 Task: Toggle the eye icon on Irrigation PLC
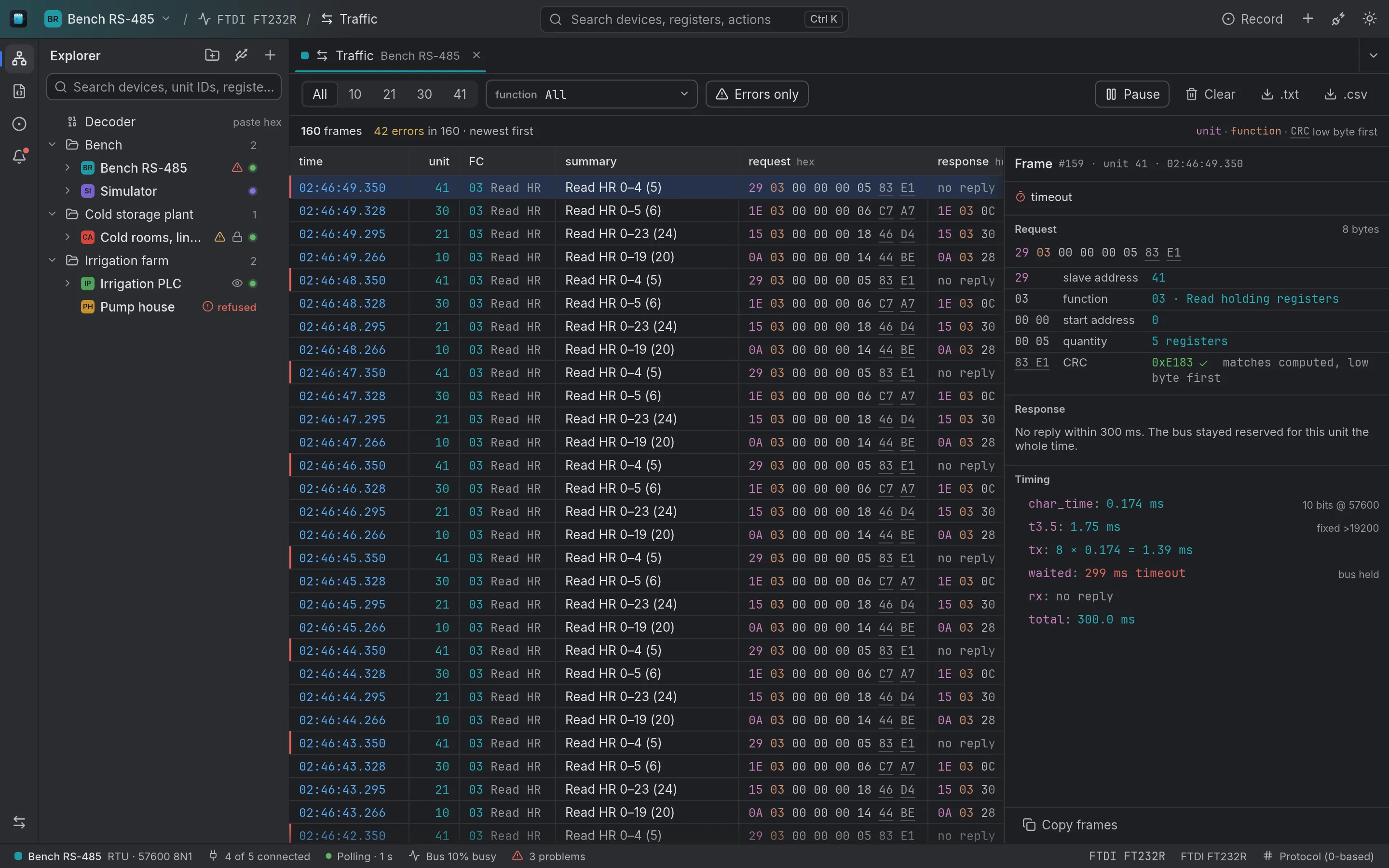tap(237, 284)
